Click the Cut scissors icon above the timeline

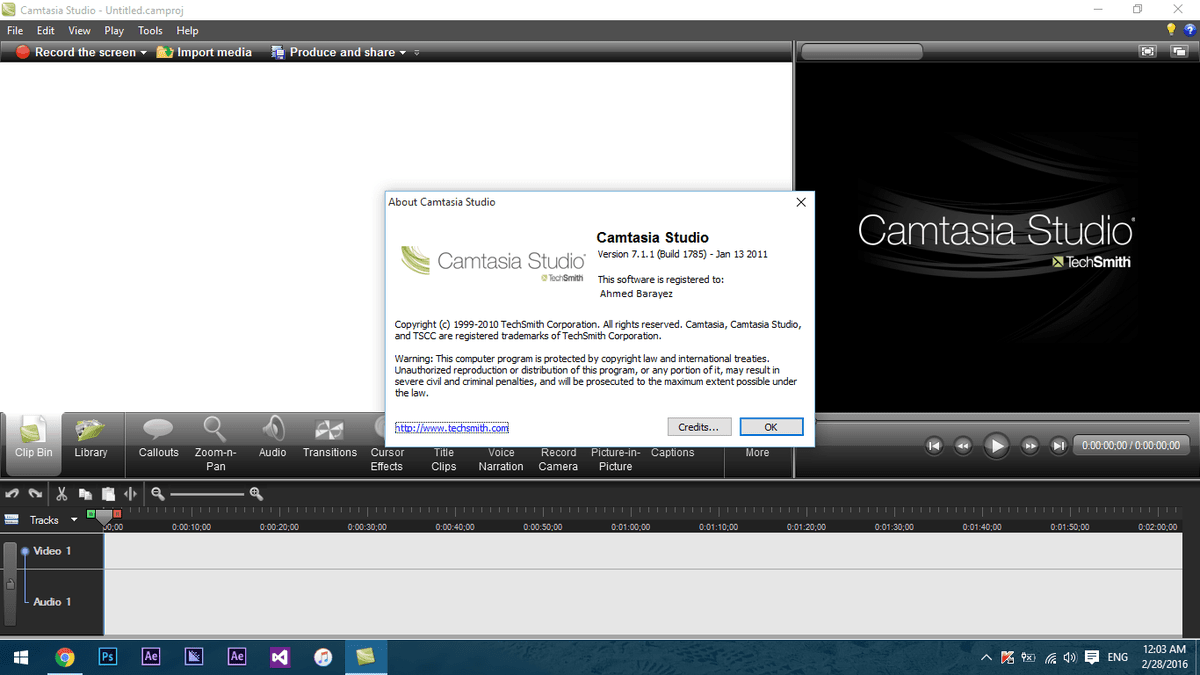pos(61,493)
